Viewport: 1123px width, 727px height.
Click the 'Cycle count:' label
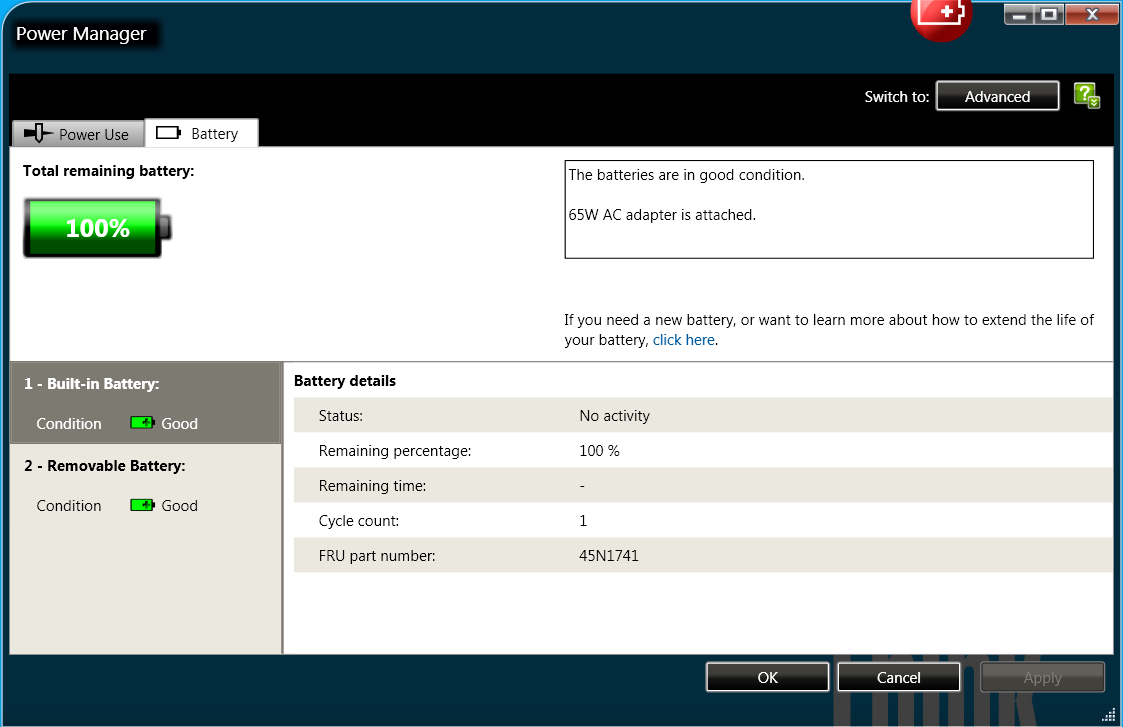359,521
